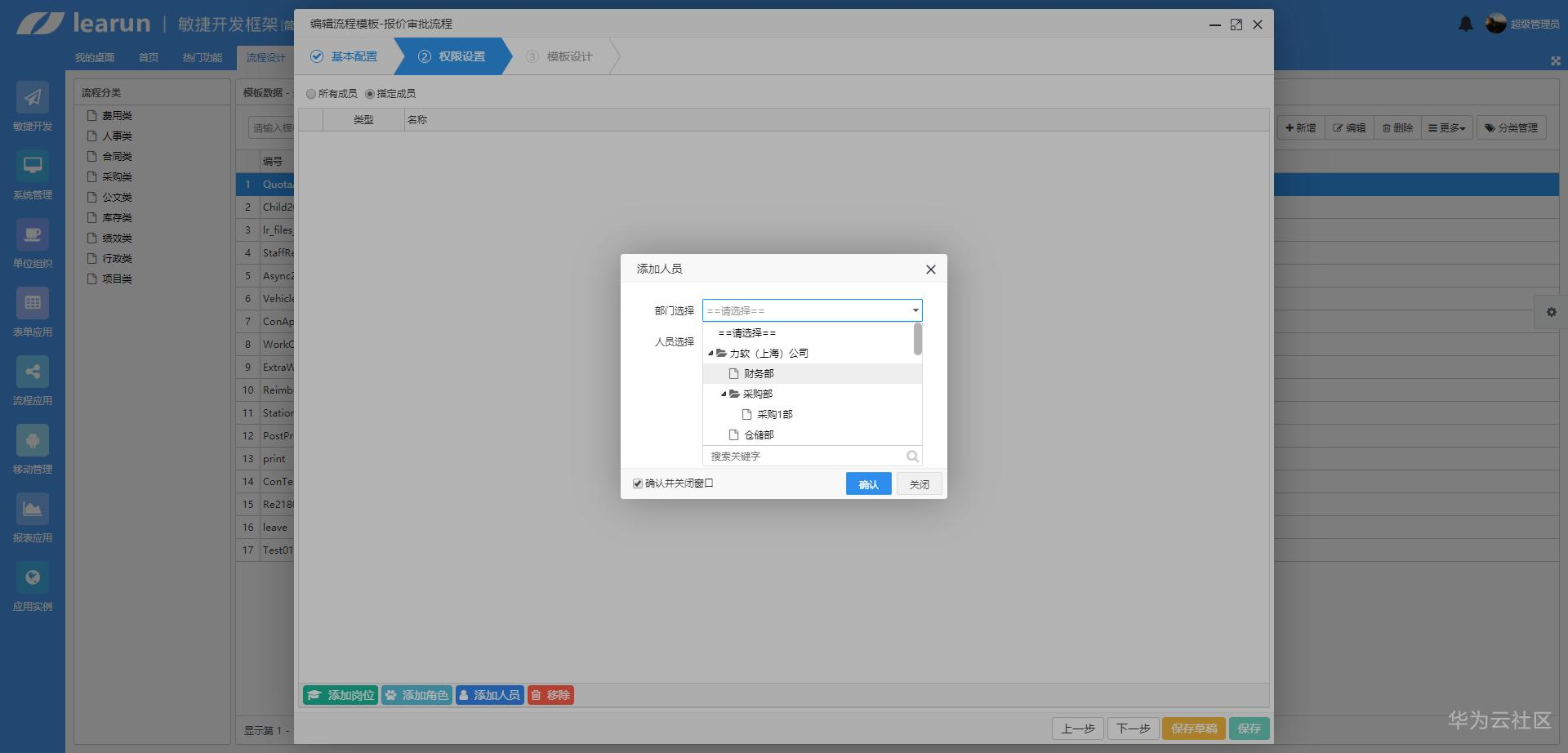Select 合同类 in 流程分类 tree
Screen dimensions: 1568x753
pos(117,157)
